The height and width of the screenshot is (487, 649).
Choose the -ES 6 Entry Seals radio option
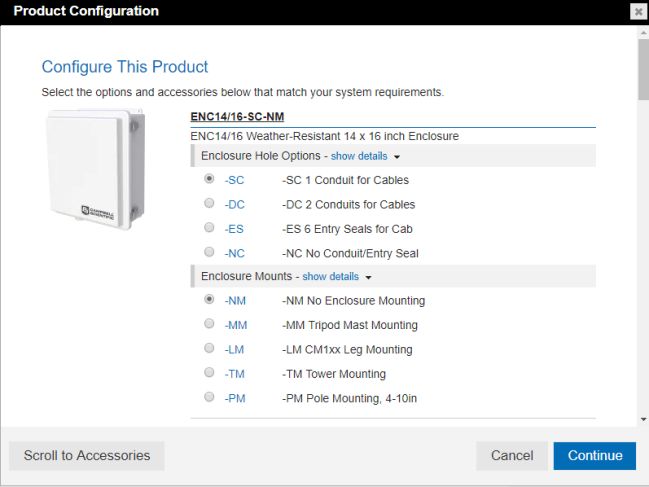(x=209, y=228)
